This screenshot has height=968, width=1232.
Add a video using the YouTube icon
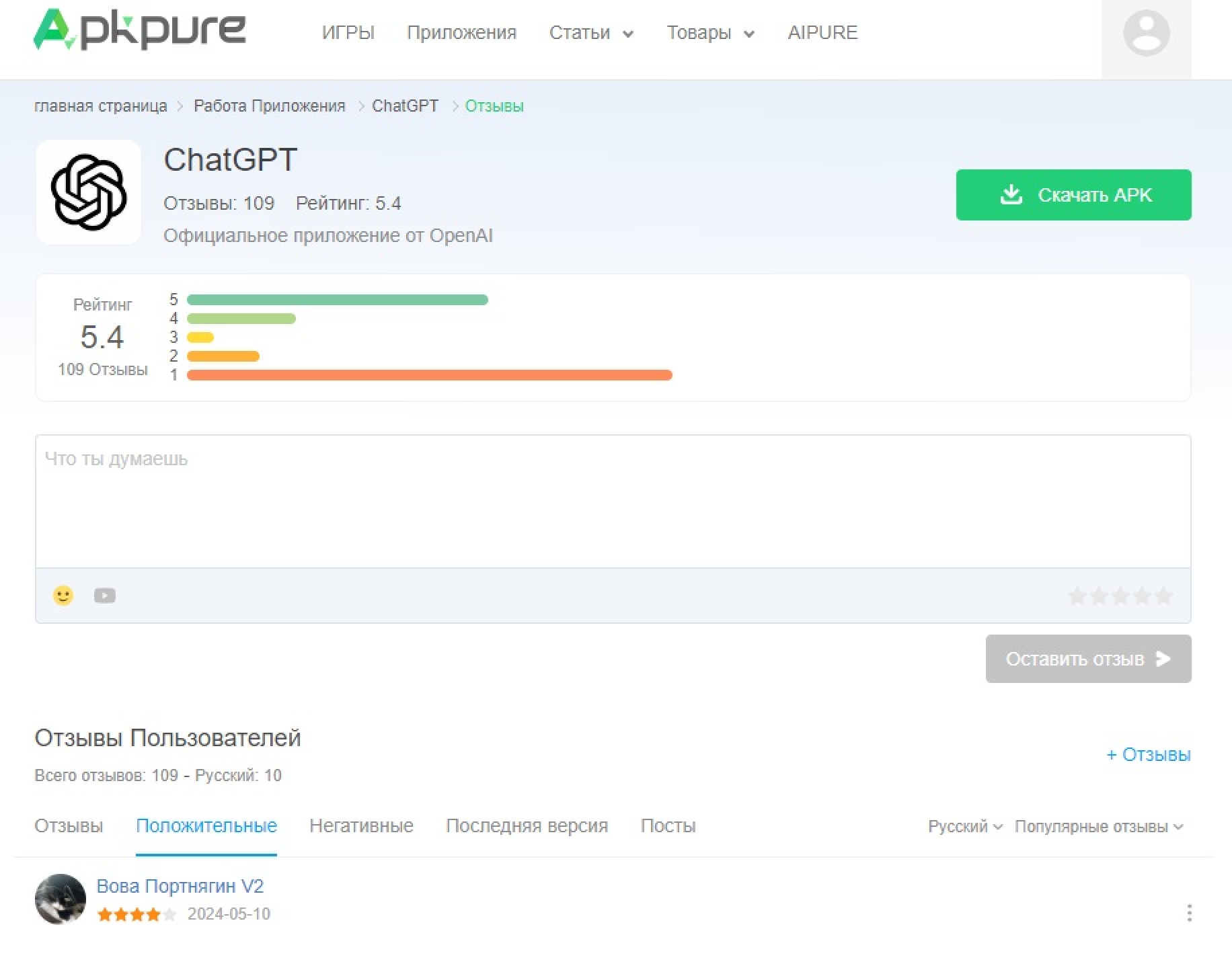[105, 596]
